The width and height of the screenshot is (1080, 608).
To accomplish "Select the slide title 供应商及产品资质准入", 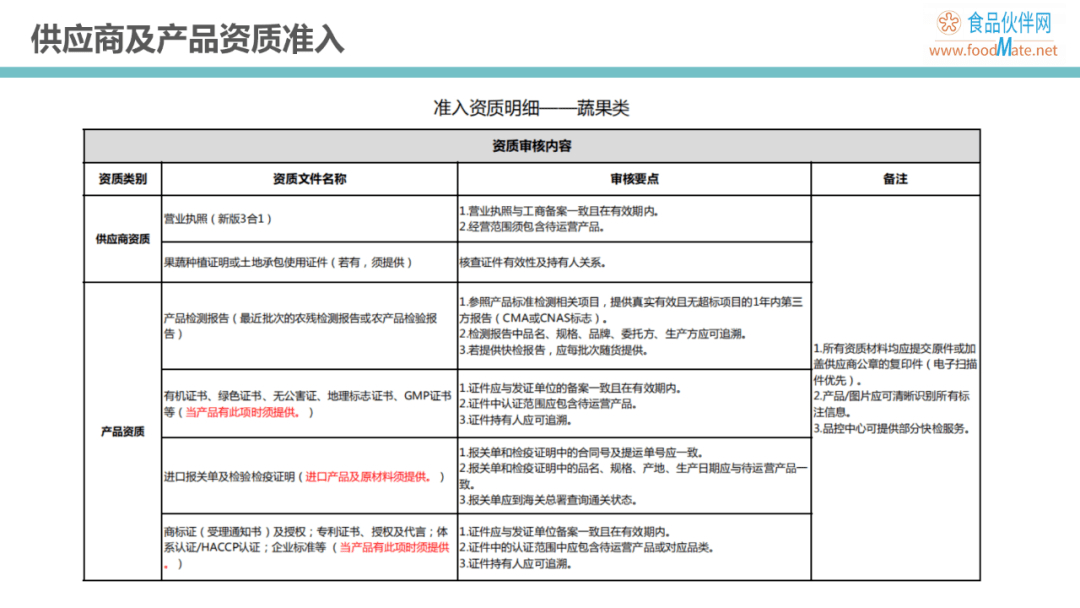I will 187,39.
